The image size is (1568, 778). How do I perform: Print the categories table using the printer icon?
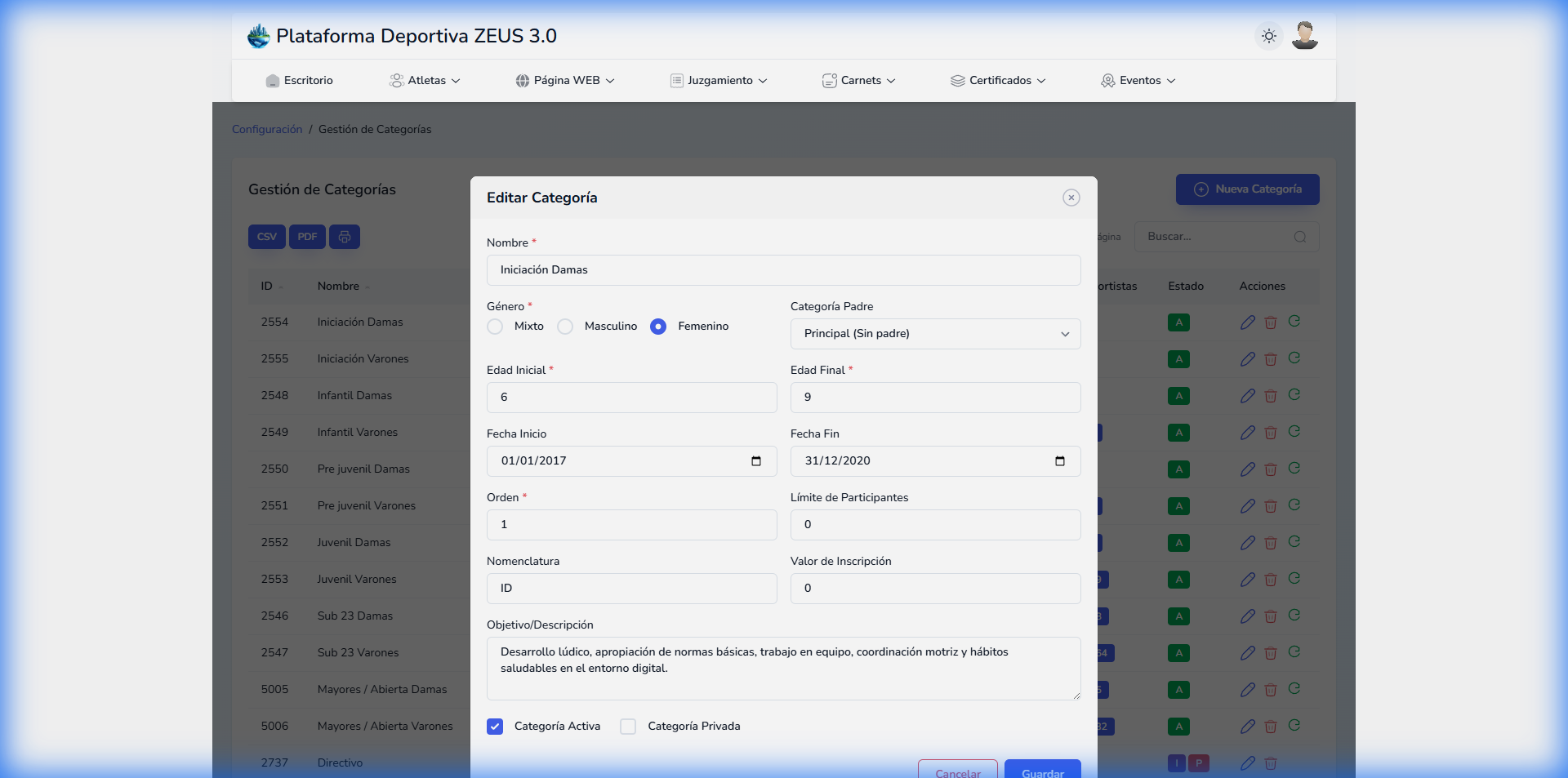(344, 237)
